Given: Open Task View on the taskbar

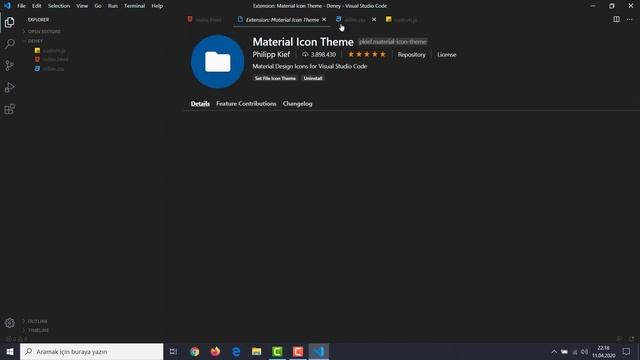Looking at the screenshot, I should [x=173, y=351].
